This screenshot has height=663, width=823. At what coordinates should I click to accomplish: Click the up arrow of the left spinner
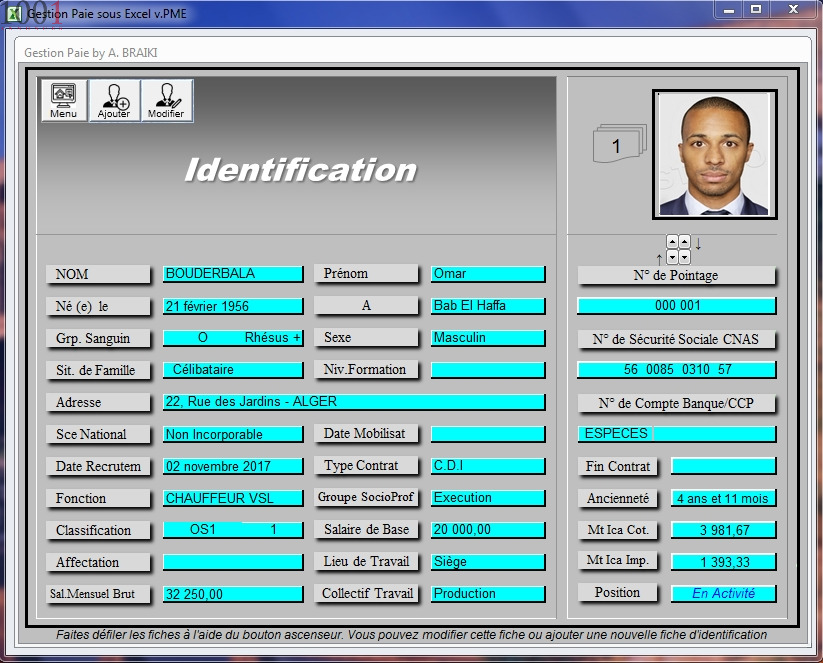click(672, 242)
